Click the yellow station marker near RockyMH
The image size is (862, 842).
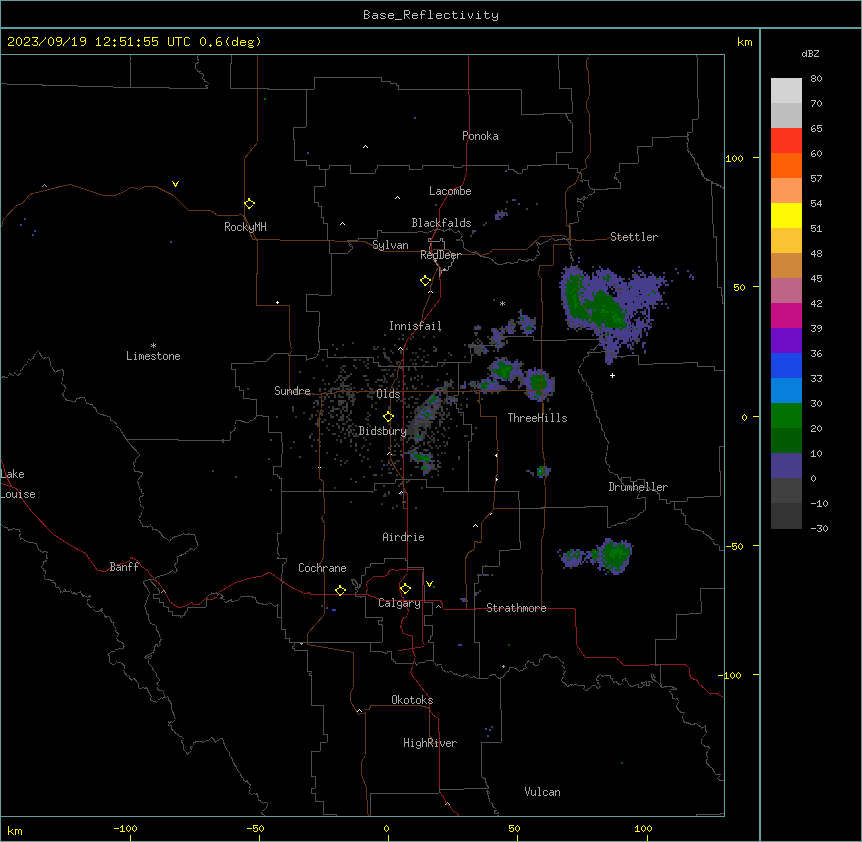(250, 204)
